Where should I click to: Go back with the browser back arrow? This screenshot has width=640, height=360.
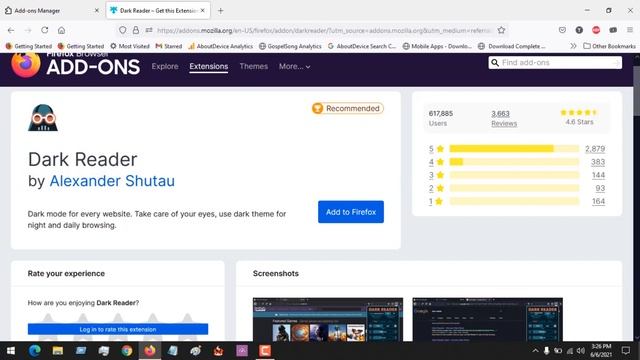pos(11,30)
